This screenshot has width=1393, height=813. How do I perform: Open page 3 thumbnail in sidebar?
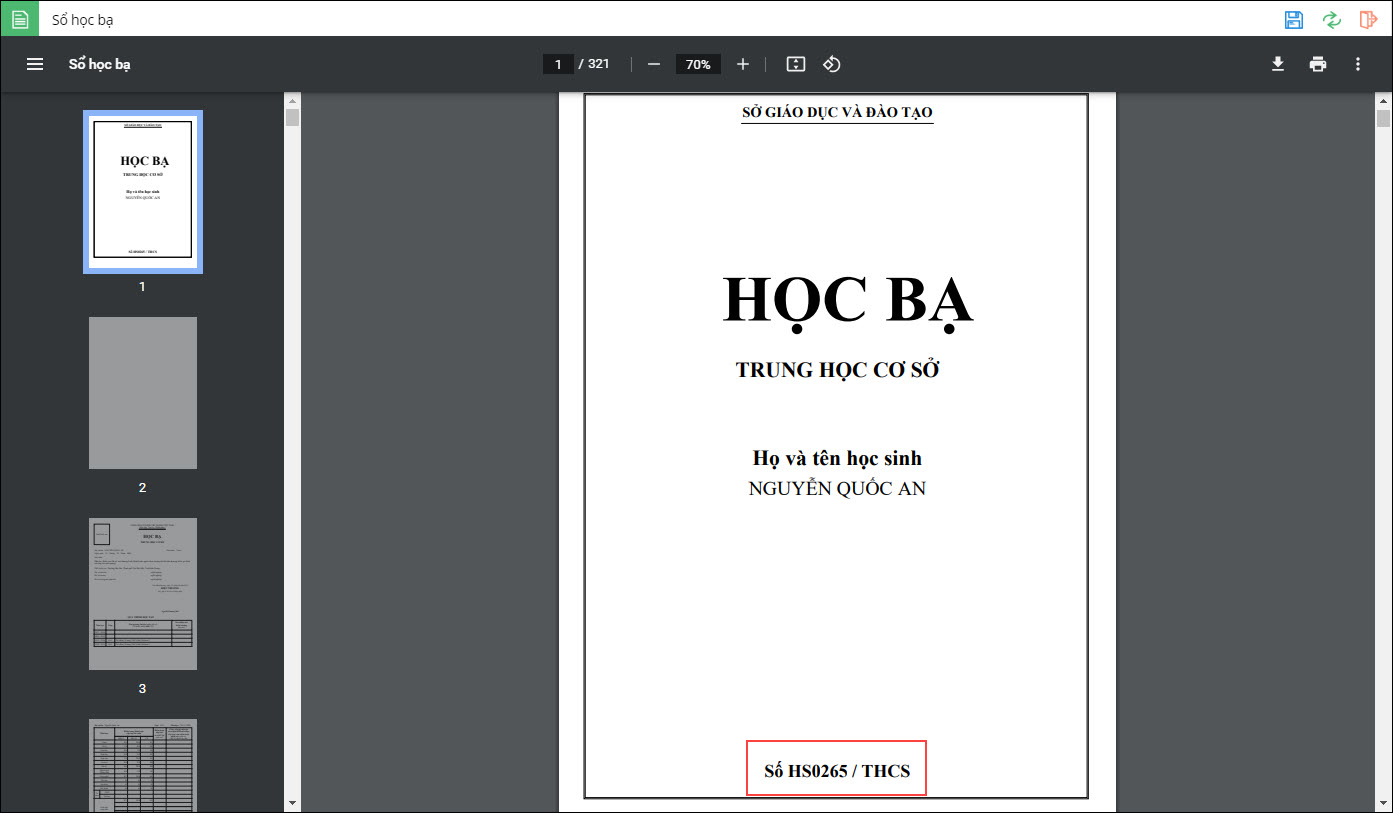tap(142, 594)
